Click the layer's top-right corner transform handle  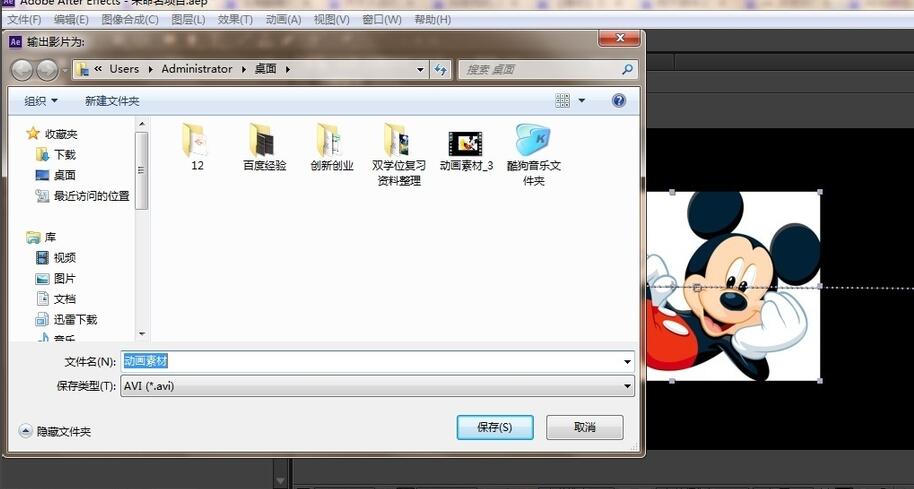pyautogui.click(x=820, y=192)
